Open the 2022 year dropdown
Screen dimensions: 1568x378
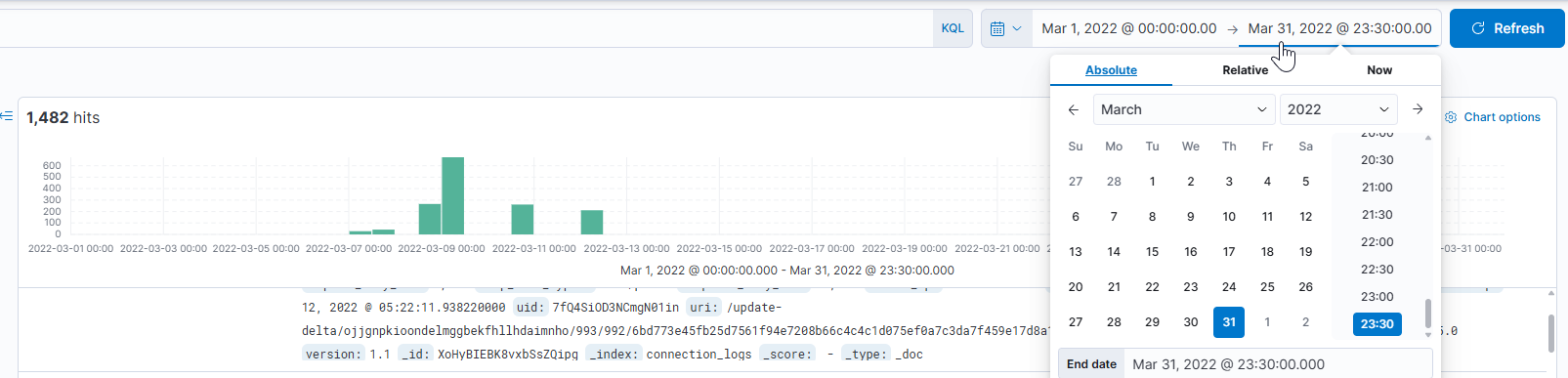[1338, 109]
